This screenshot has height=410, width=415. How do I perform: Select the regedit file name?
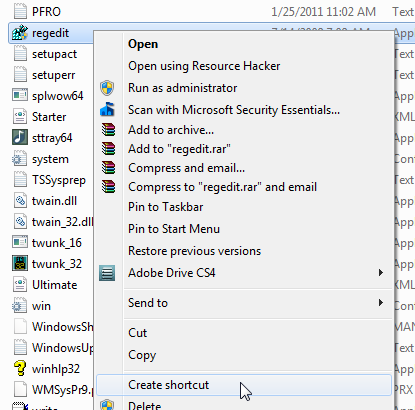point(50,33)
